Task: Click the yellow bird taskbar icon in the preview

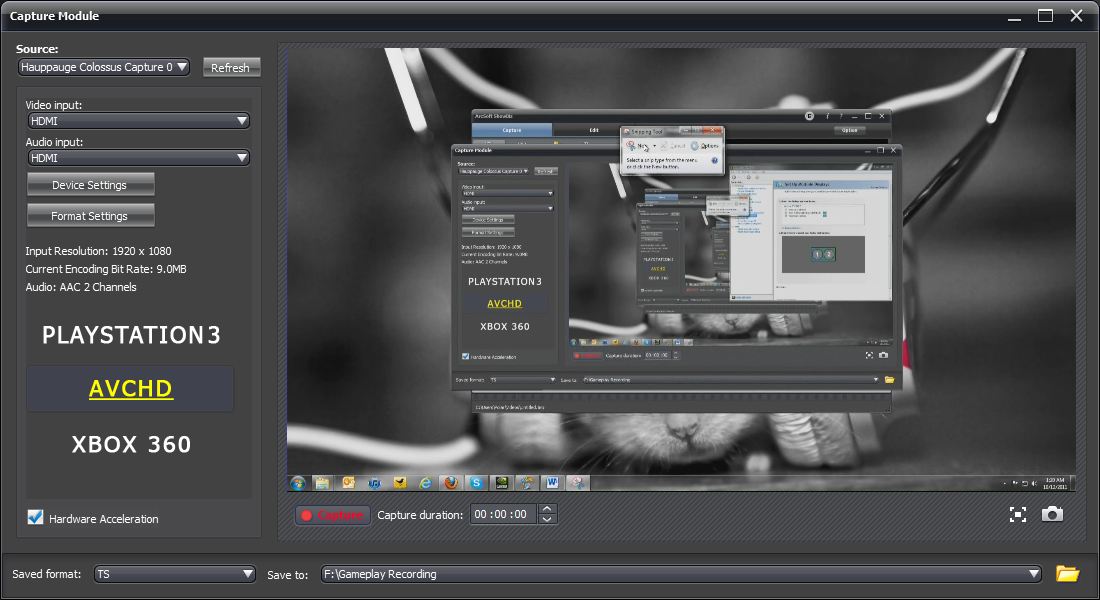Action: tap(400, 483)
